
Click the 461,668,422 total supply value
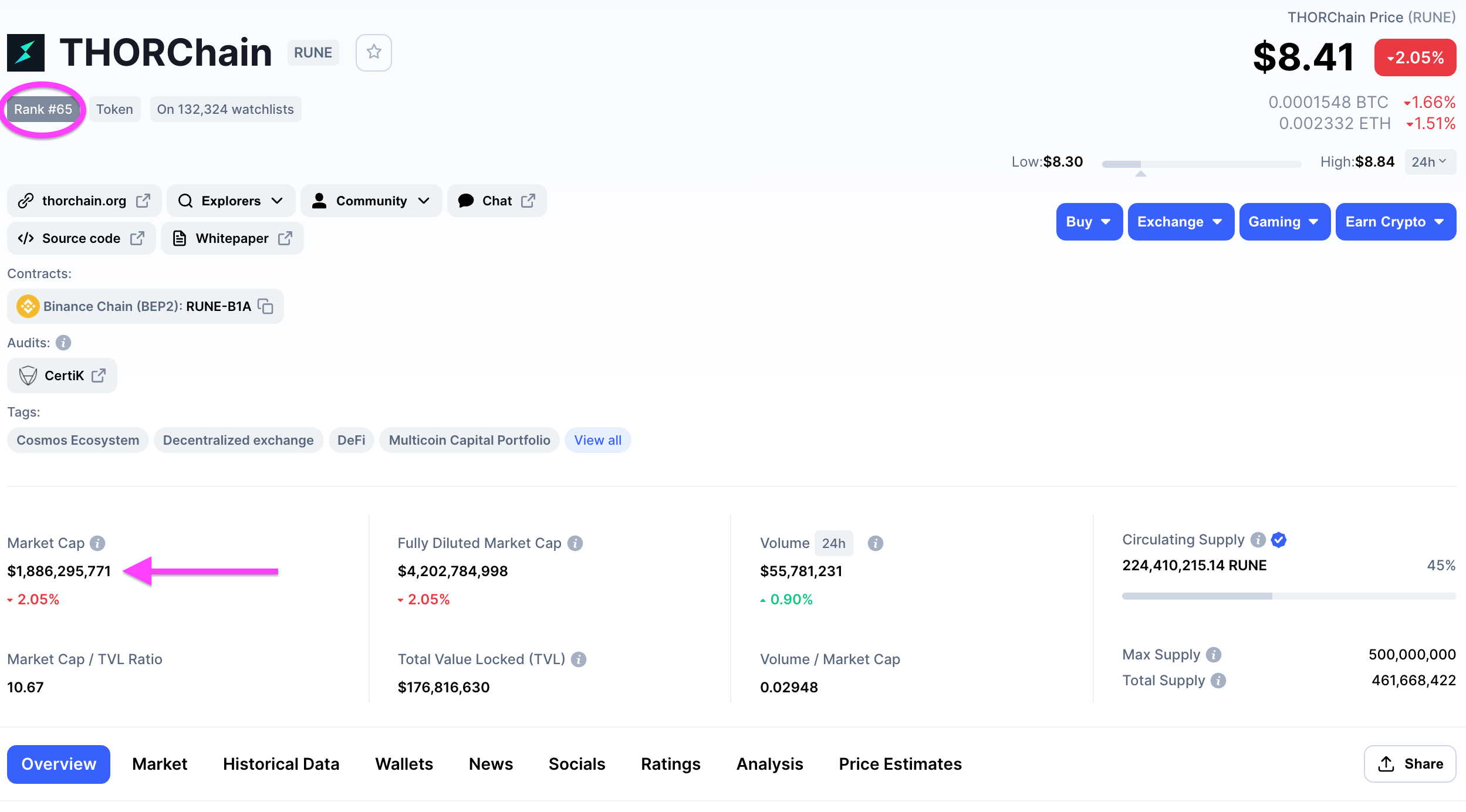tap(1413, 681)
